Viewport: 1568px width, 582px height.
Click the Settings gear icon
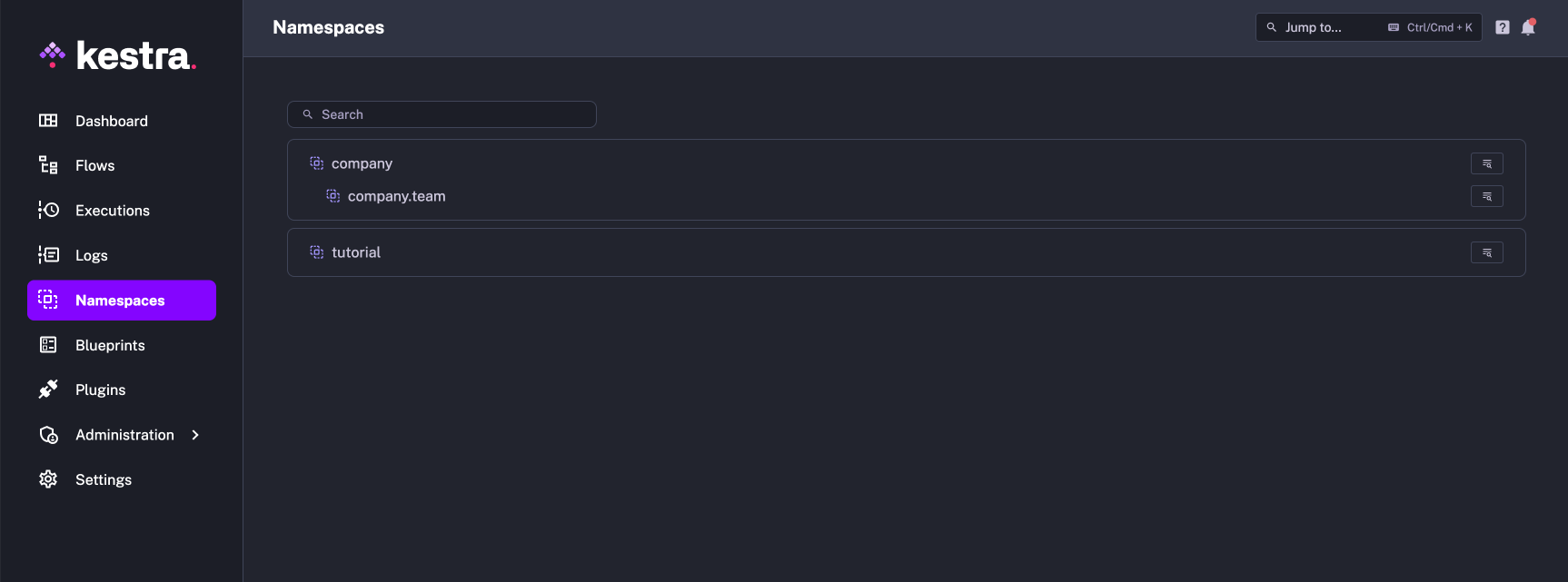coord(47,478)
